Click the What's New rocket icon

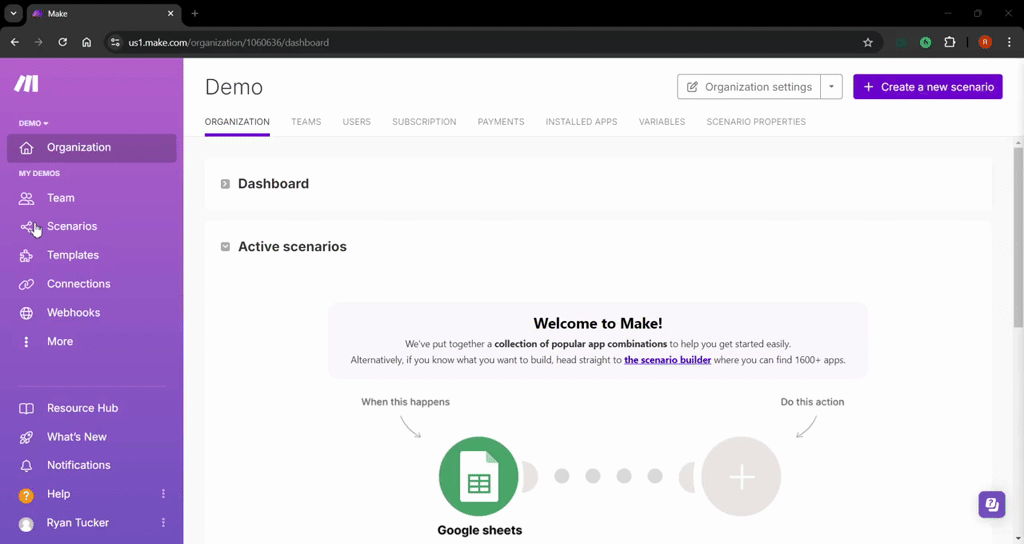click(26, 437)
